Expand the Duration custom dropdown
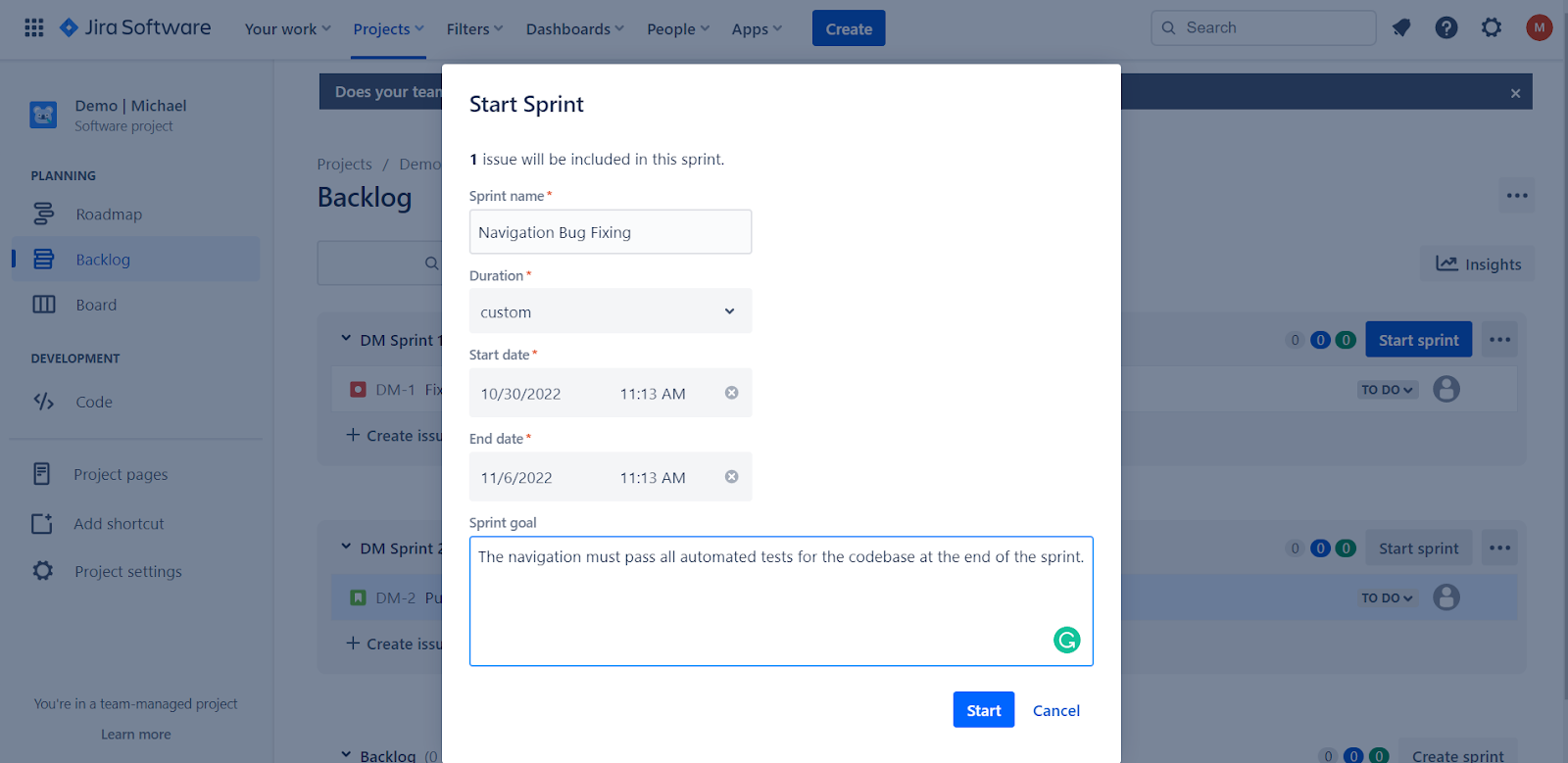 click(610, 311)
